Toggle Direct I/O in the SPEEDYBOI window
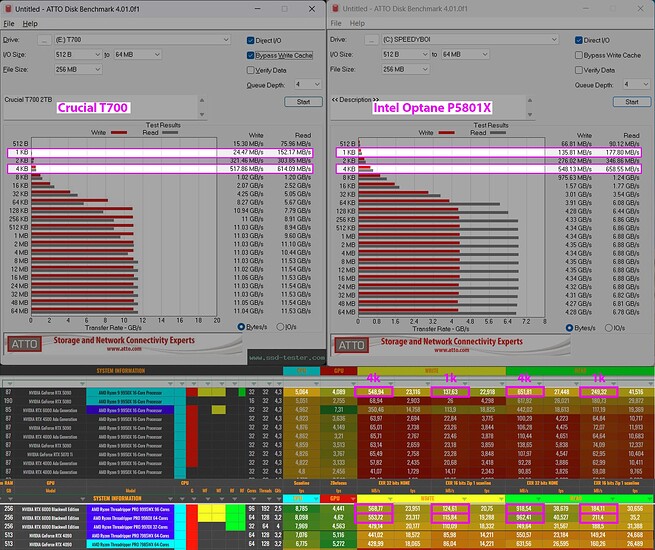The height and width of the screenshot is (550, 655). [579, 40]
